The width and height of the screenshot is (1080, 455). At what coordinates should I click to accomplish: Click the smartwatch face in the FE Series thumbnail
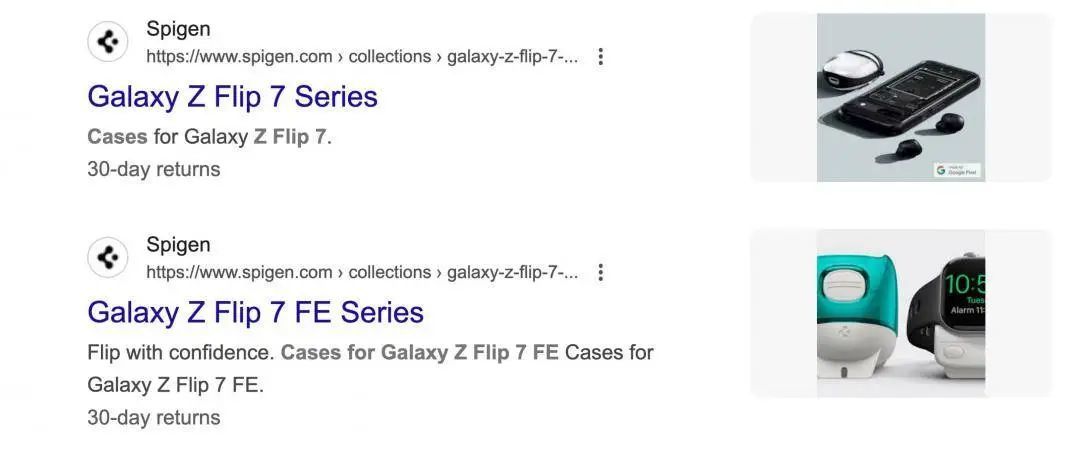pyautogui.click(x=964, y=290)
